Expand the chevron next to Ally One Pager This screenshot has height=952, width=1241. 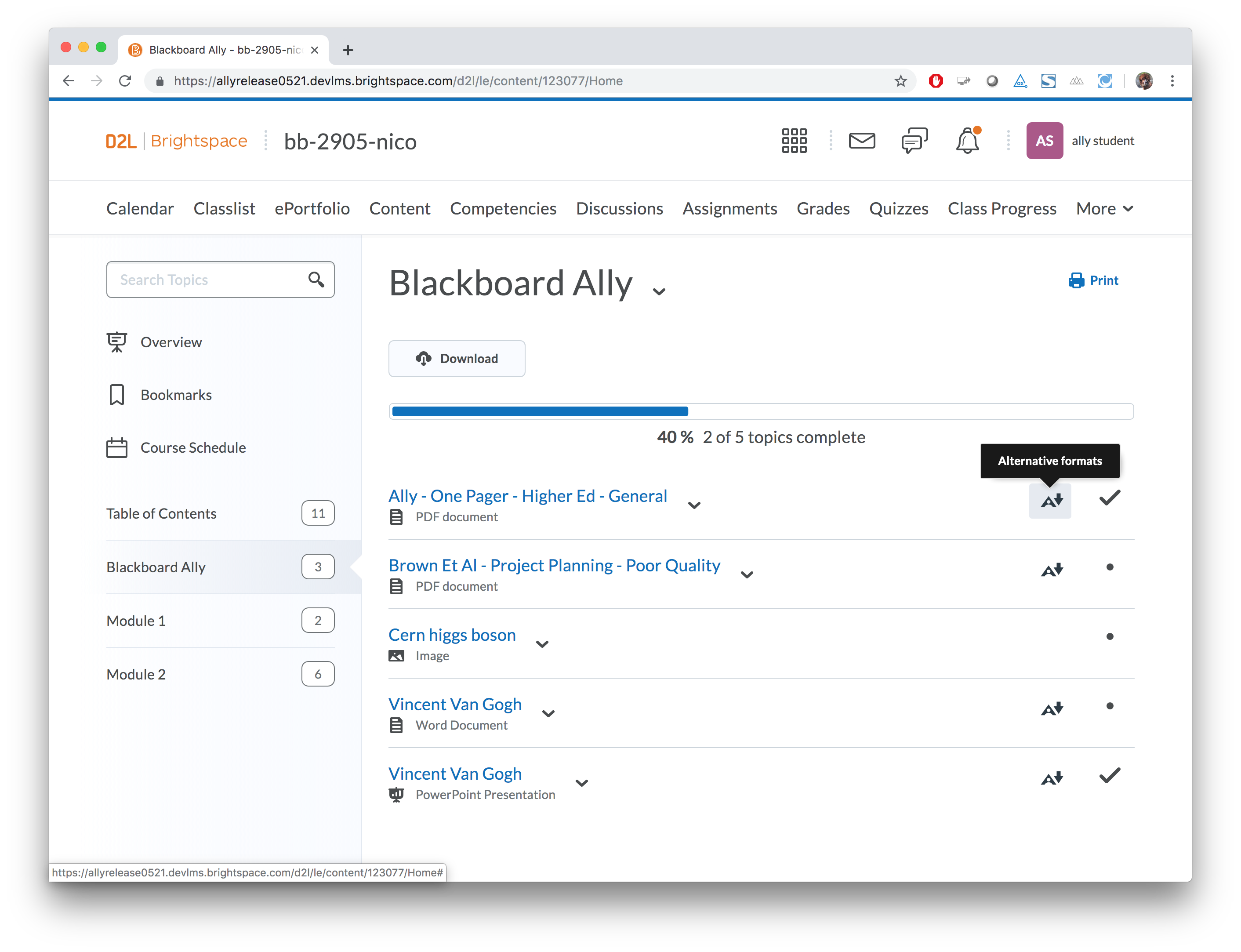(x=694, y=505)
